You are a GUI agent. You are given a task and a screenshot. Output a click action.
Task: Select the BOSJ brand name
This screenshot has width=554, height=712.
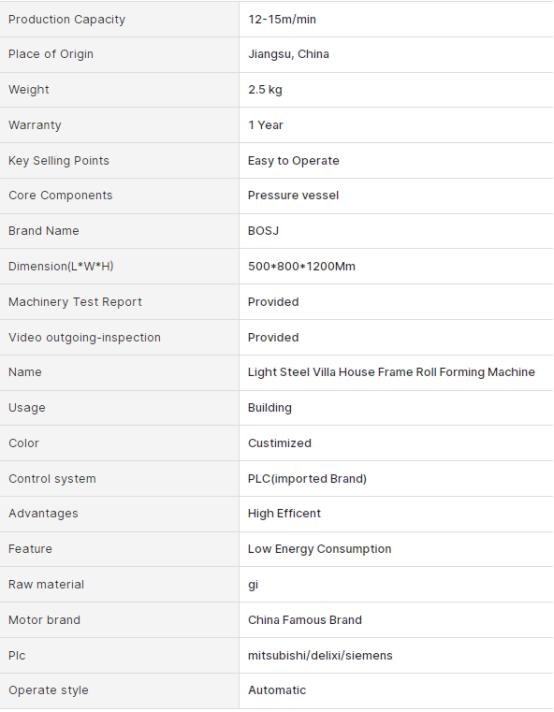click(263, 231)
